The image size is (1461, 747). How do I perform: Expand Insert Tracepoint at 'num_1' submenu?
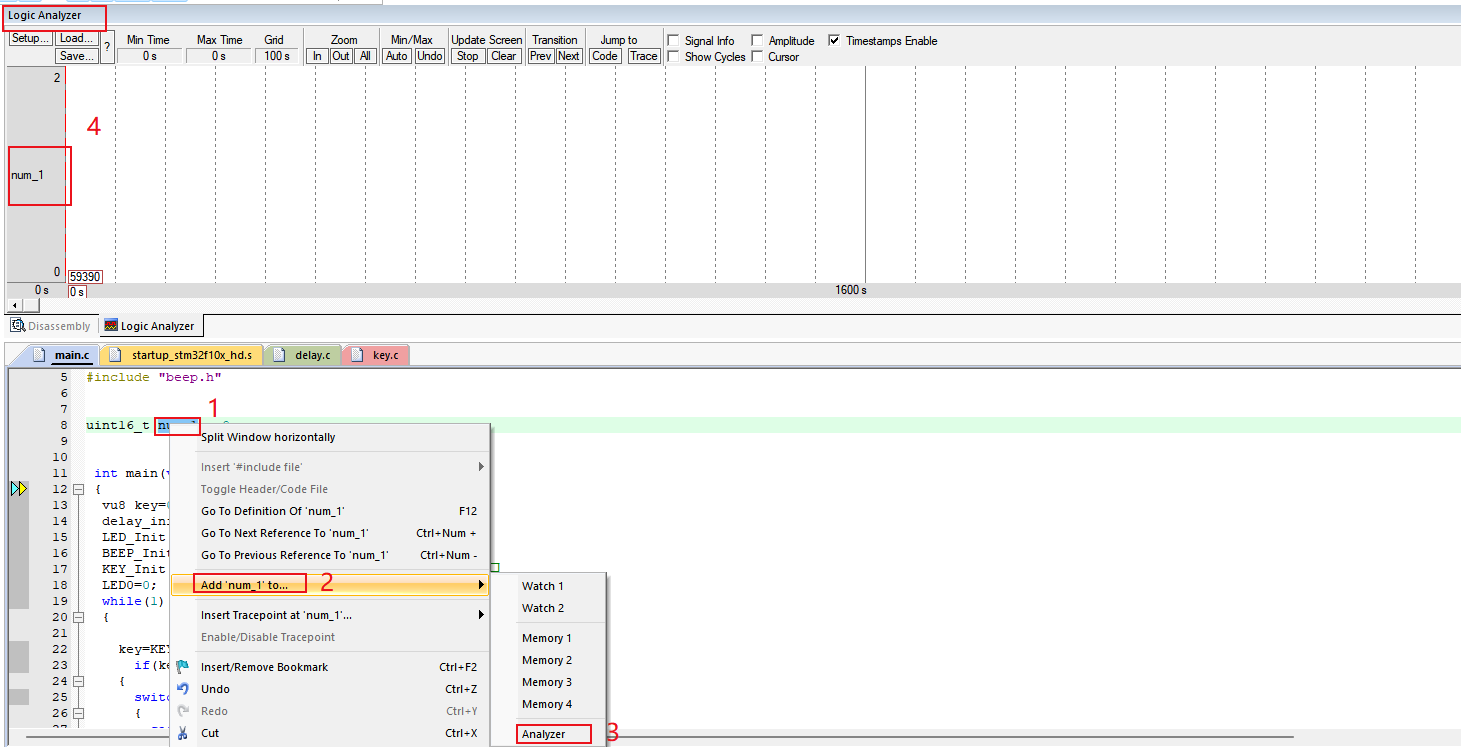(481, 615)
